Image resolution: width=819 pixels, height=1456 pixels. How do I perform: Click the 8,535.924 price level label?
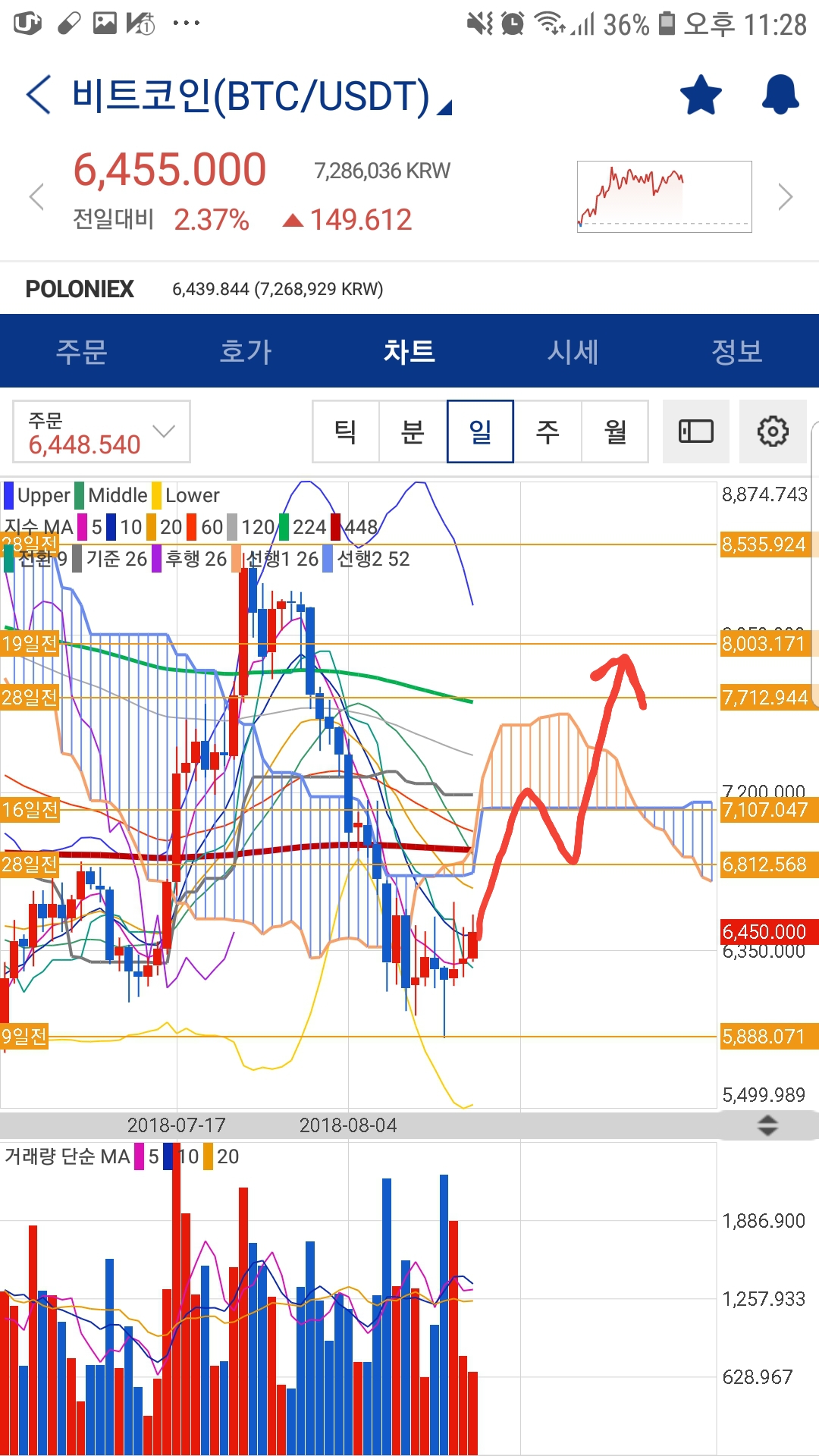pos(768,544)
